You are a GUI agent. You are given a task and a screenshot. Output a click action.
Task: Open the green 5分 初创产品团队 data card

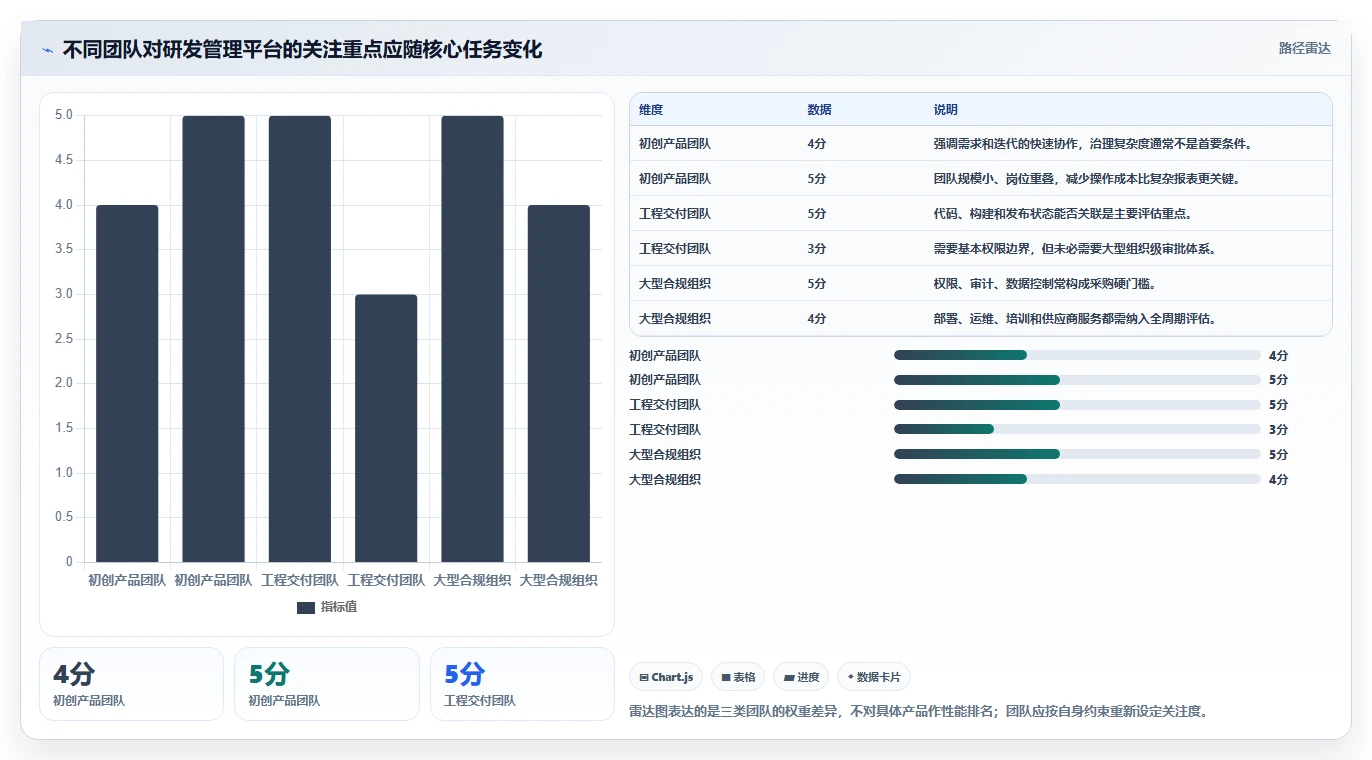click(327, 684)
